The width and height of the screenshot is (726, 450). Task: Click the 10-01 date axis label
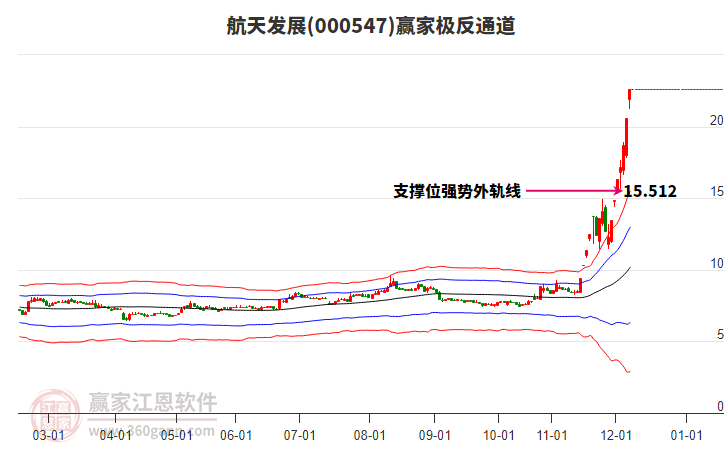tap(499, 435)
